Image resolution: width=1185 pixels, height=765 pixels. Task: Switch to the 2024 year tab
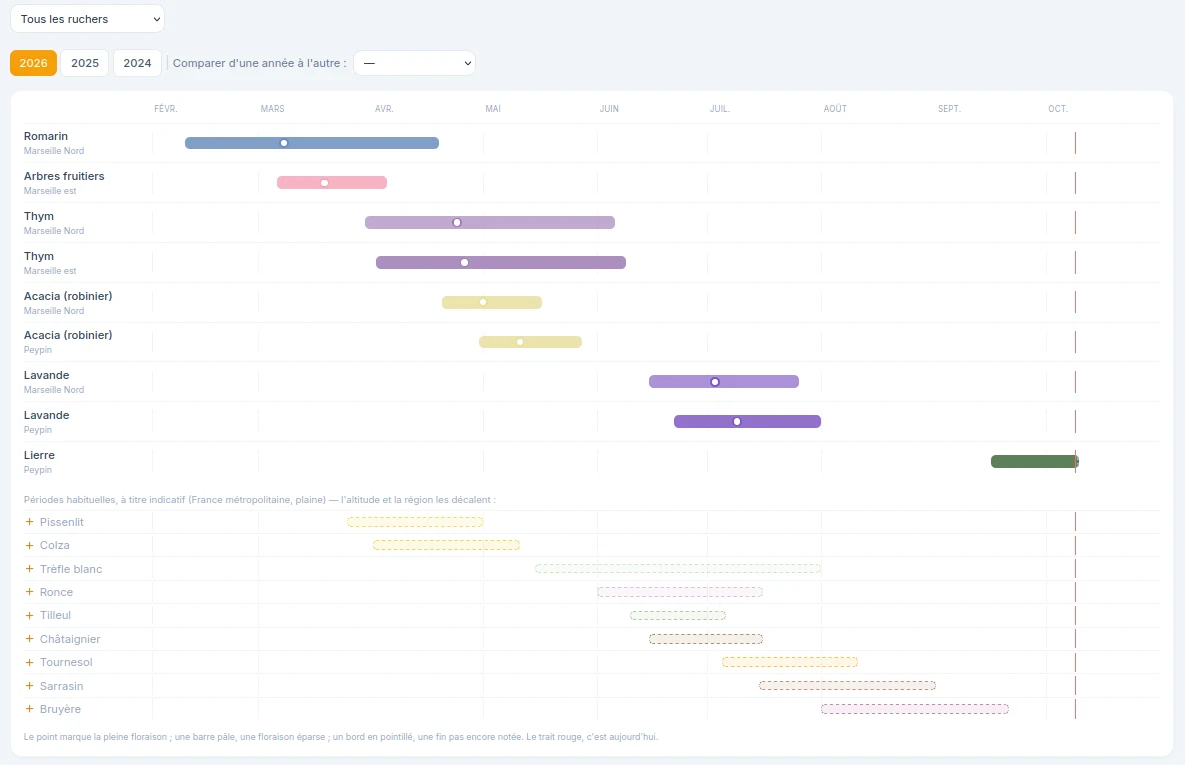click(x=138, y=63)
